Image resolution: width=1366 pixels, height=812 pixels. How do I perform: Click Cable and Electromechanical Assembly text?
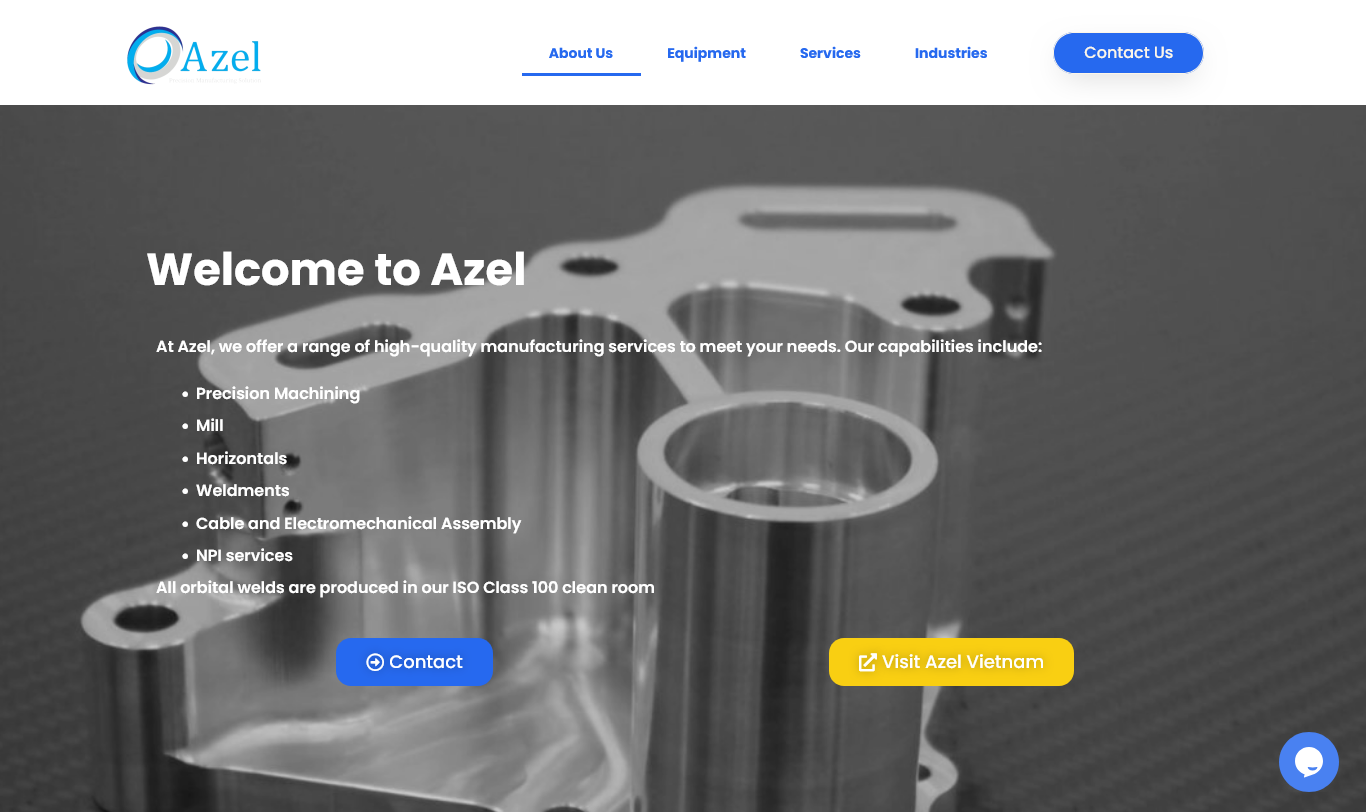tap(358, 523)
